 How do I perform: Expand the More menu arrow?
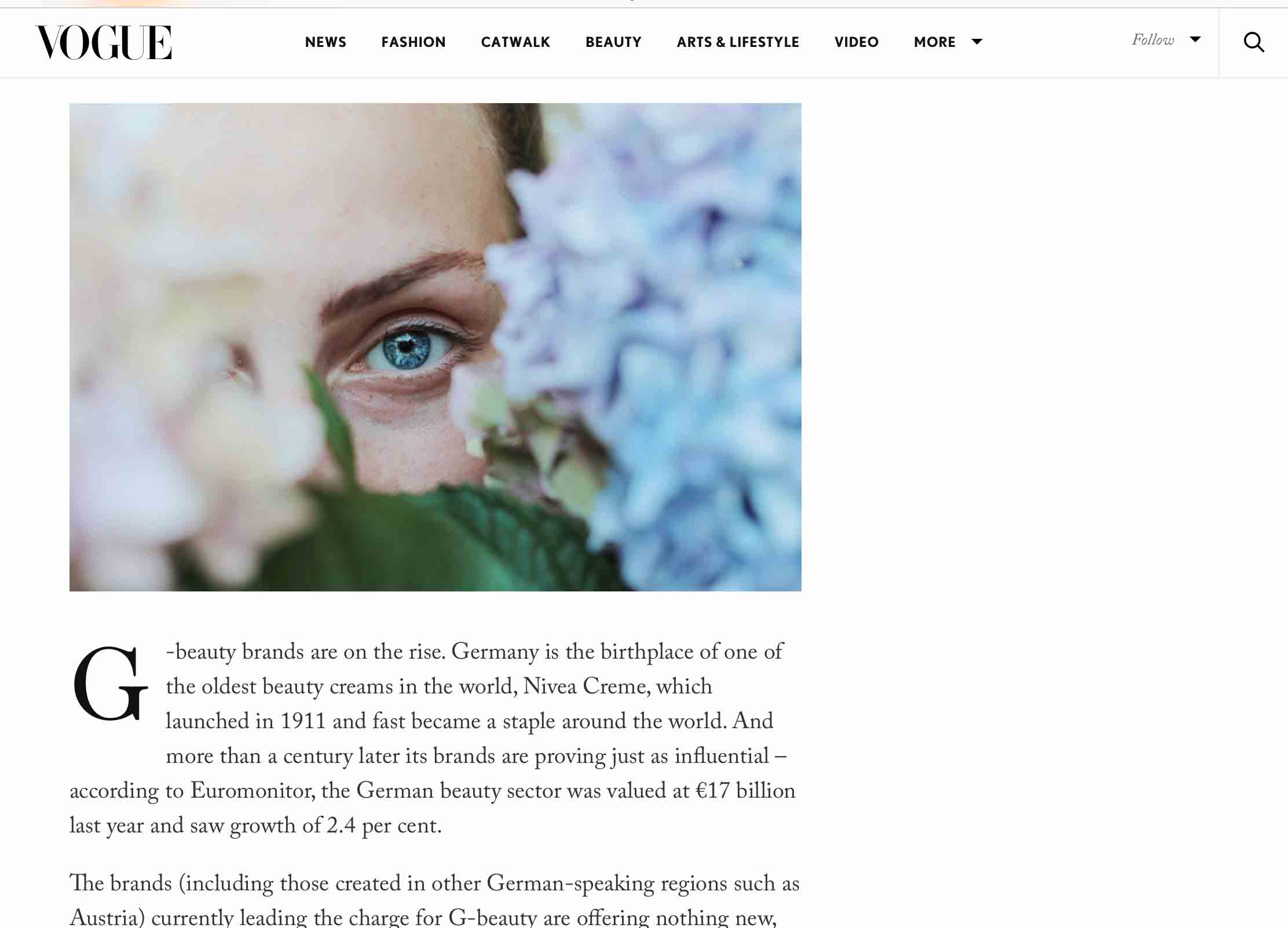977,42
